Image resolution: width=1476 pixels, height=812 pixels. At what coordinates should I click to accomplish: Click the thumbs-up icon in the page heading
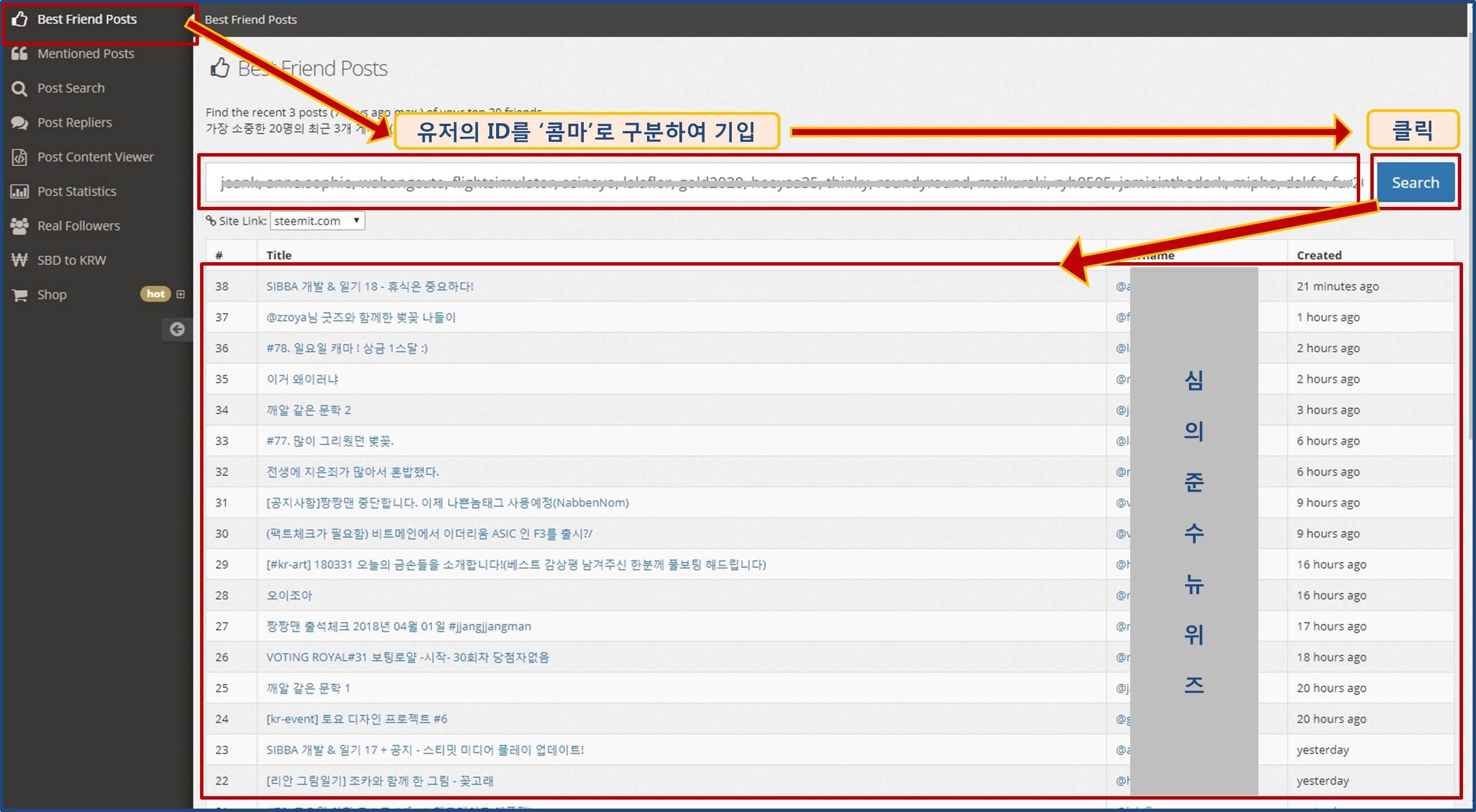[220, 68]
